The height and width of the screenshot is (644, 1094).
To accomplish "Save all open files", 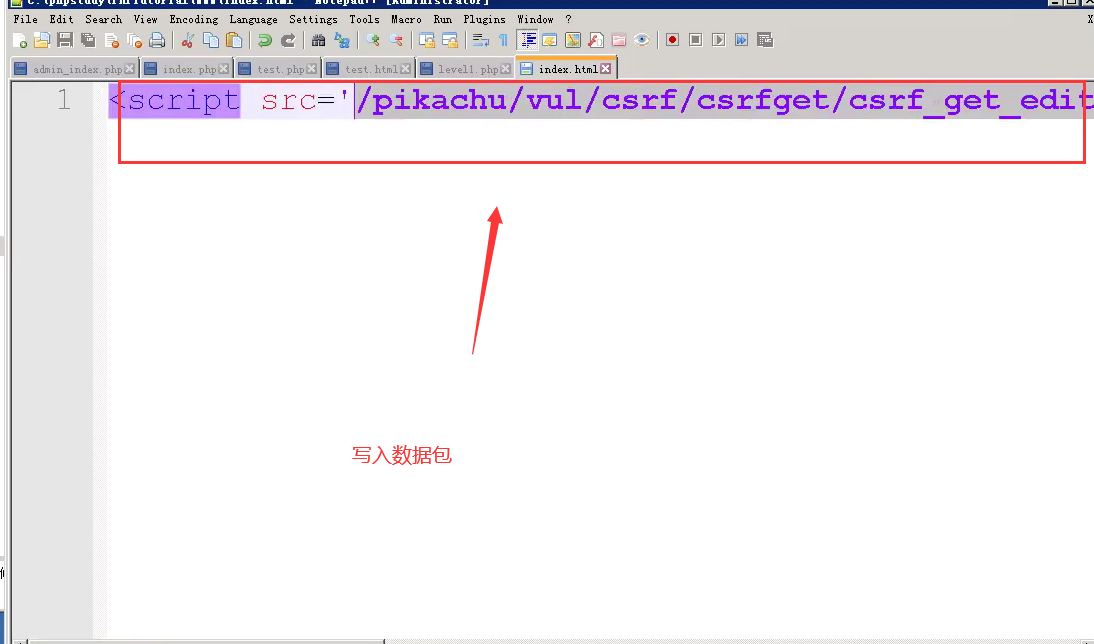I will (x=88, y=40).
